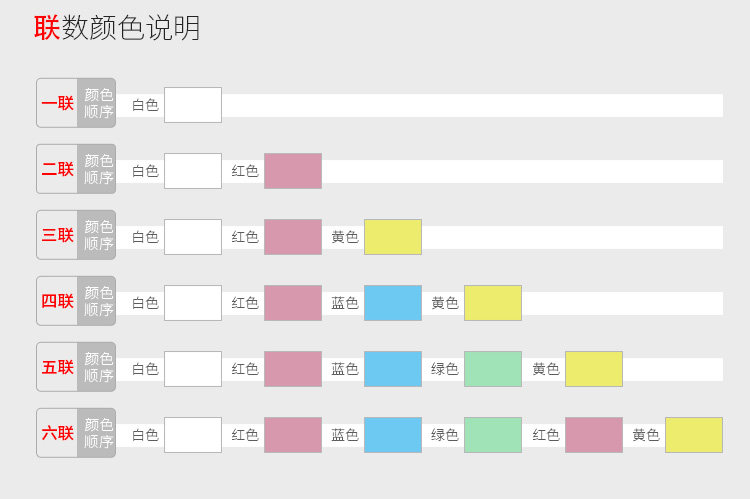The width and height of the screenshot is (750, 499).
Task: Click the white swatch in 一联 row
Action: pyautogui.click(x=193, y=105)
